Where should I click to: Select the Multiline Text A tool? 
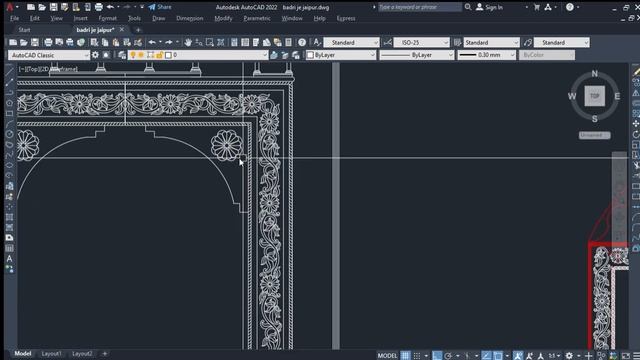[9, 258]
